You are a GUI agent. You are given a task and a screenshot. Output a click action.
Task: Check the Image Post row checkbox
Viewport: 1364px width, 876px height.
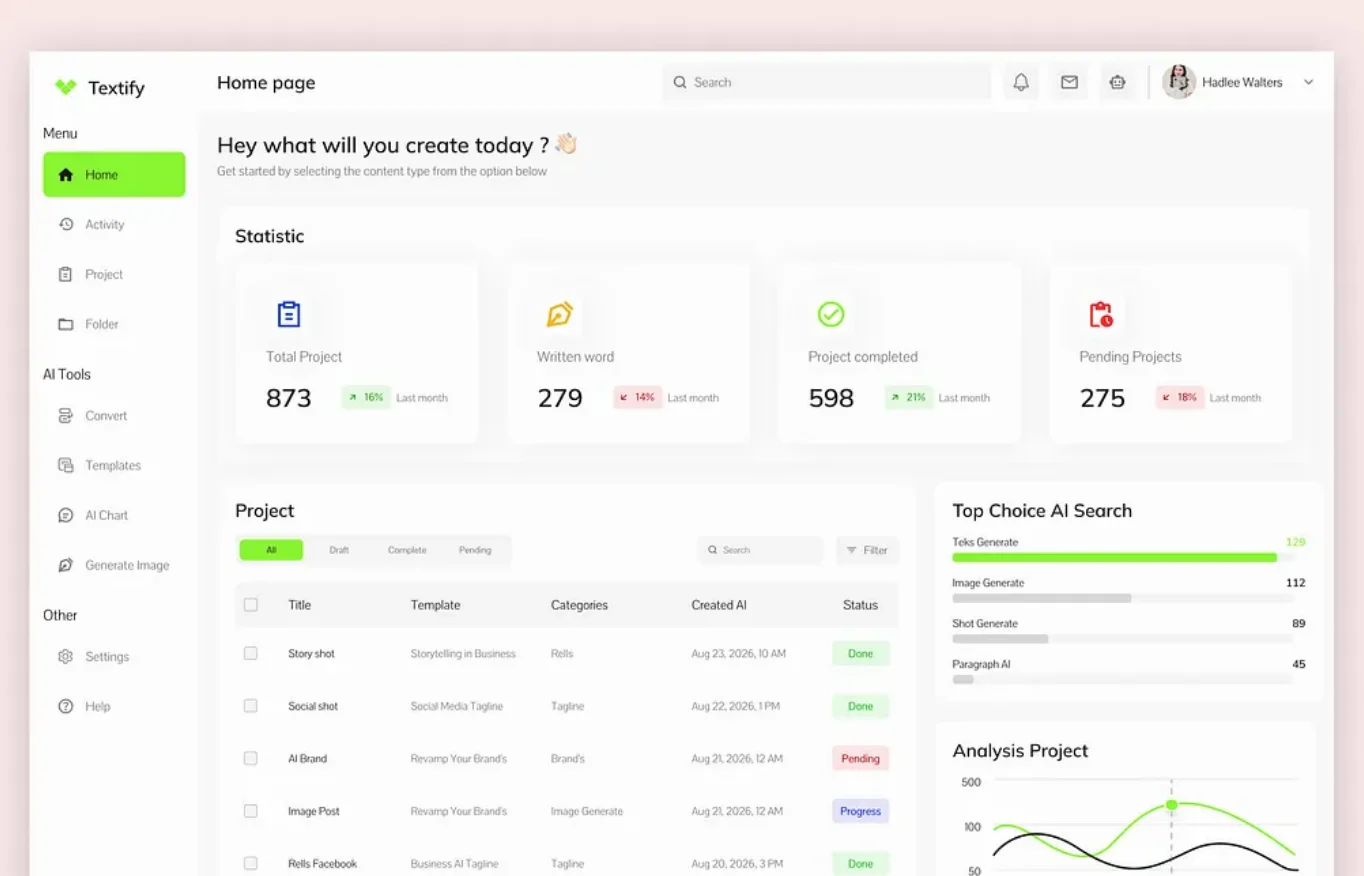[x=251, y=811]
